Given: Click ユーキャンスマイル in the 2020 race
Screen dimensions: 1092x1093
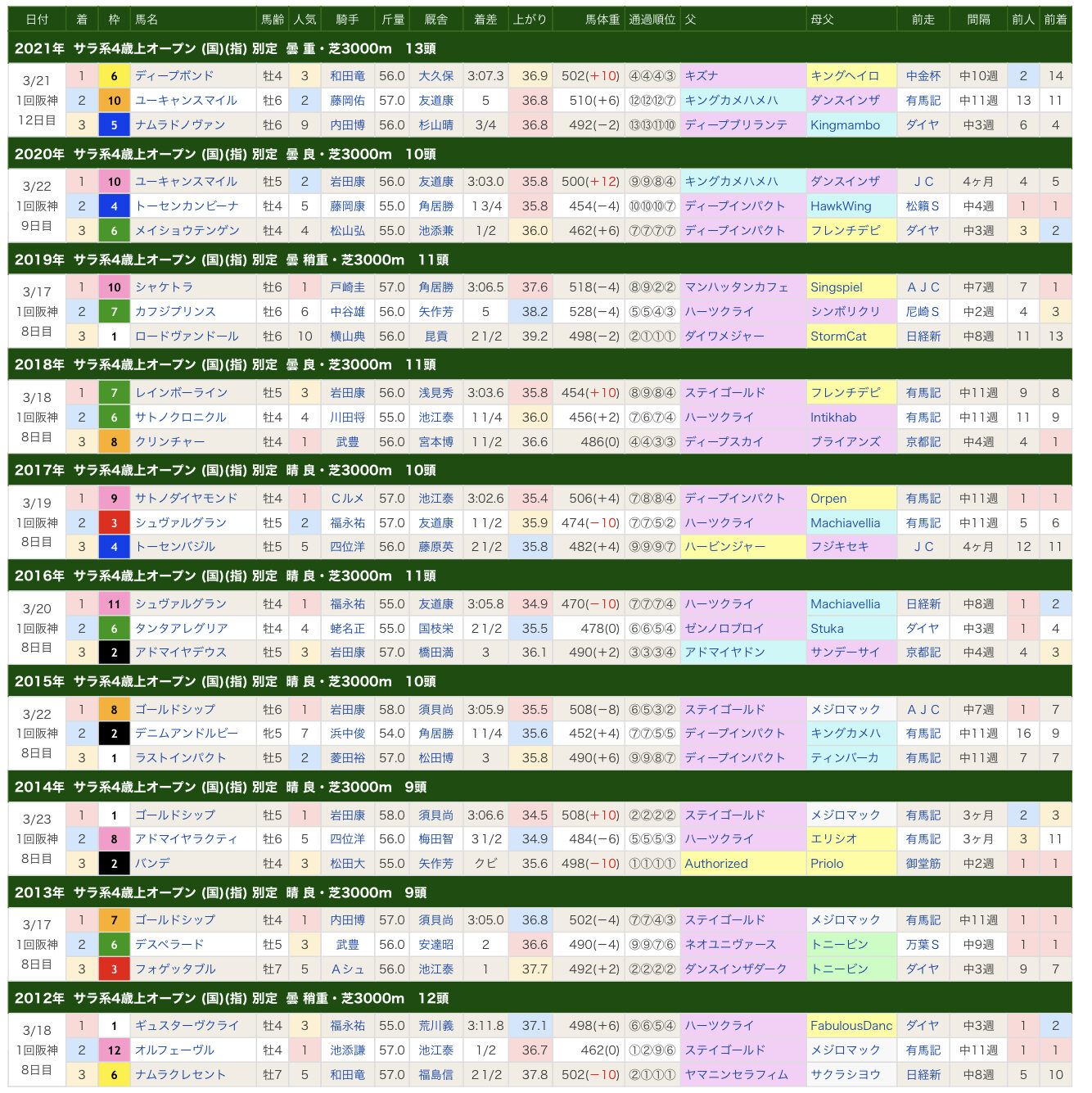Looking at the screenshot, I should coord(186,182).
